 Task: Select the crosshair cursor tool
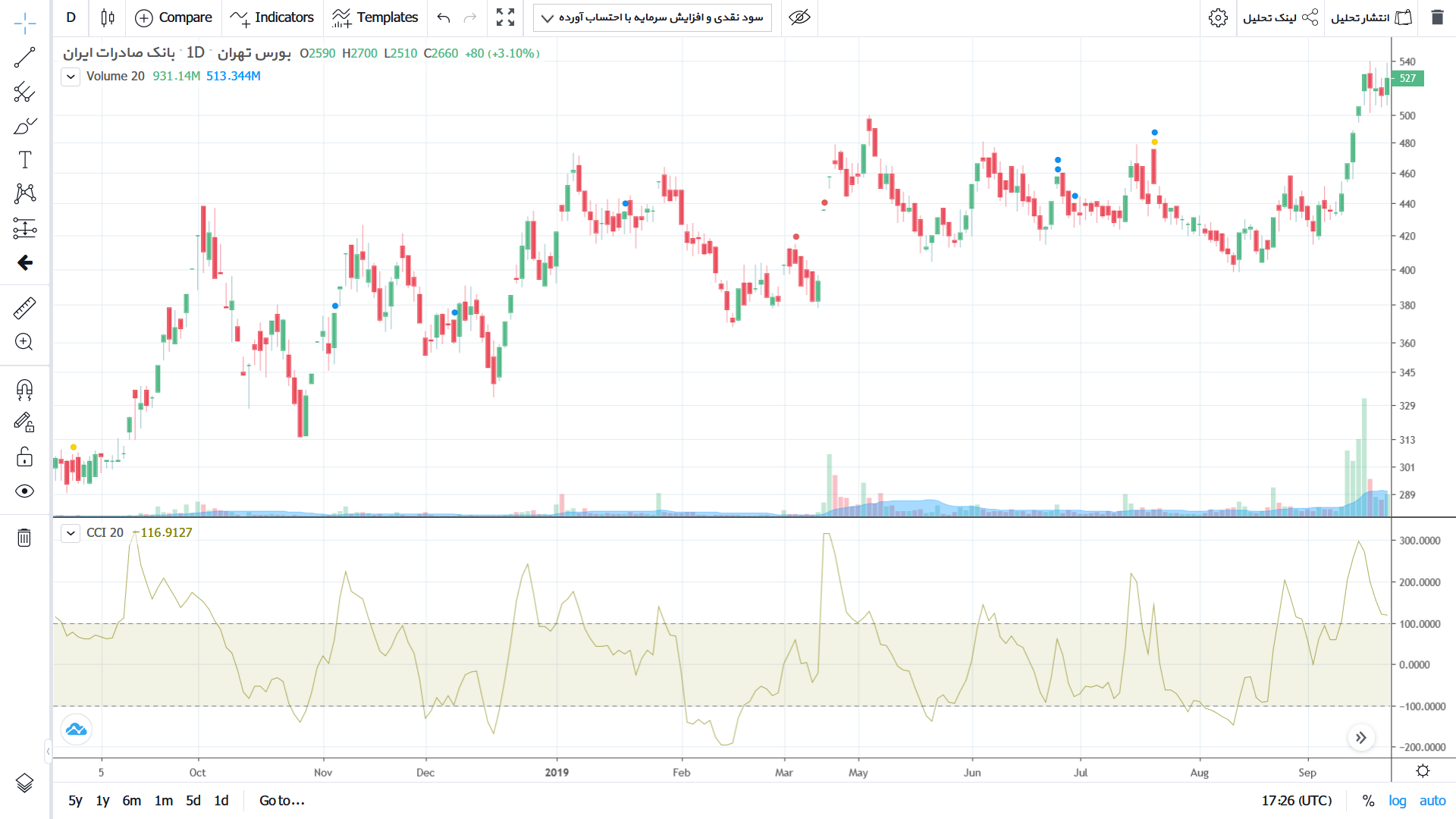25,24
